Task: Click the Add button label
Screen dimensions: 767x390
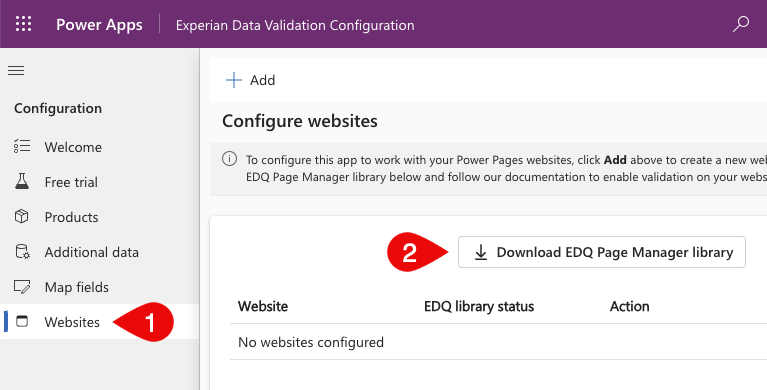Action: (x=263, y=80)
